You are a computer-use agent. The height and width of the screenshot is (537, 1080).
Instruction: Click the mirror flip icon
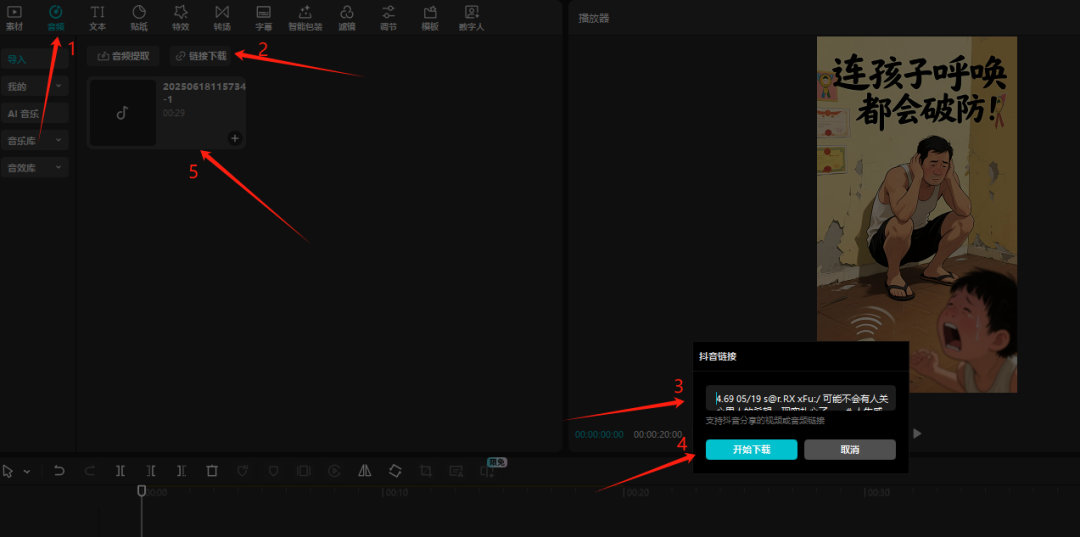coord(365,471)
